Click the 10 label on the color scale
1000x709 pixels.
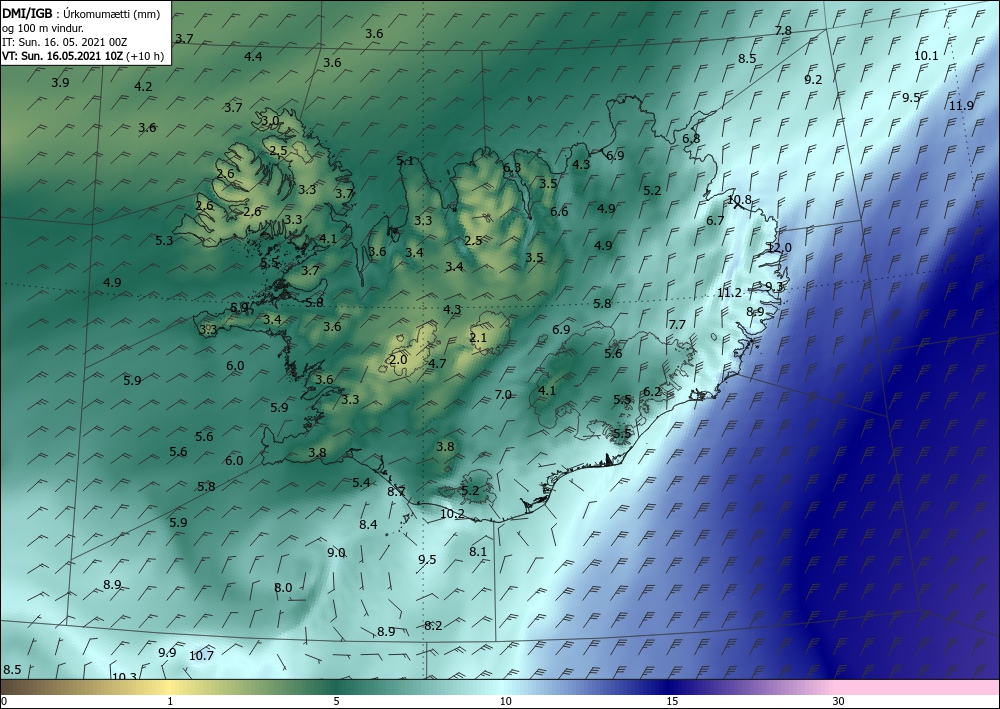[506, 701]
